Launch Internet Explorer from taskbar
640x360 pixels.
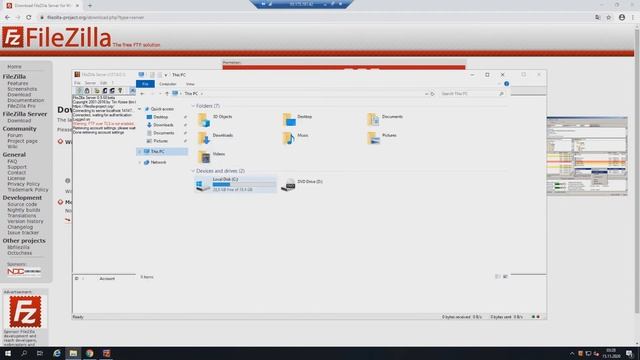[x=57, y=353]
